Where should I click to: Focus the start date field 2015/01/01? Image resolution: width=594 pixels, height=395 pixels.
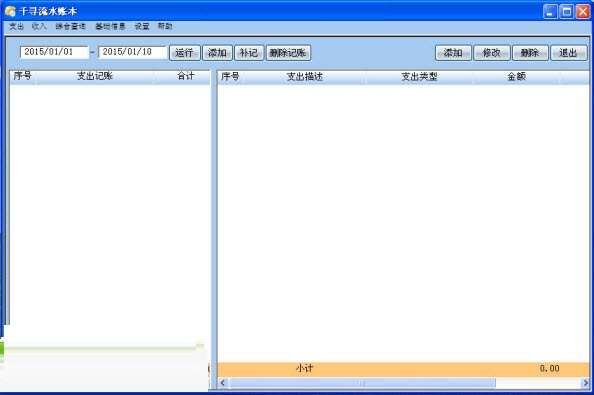[x=54, y=52]
